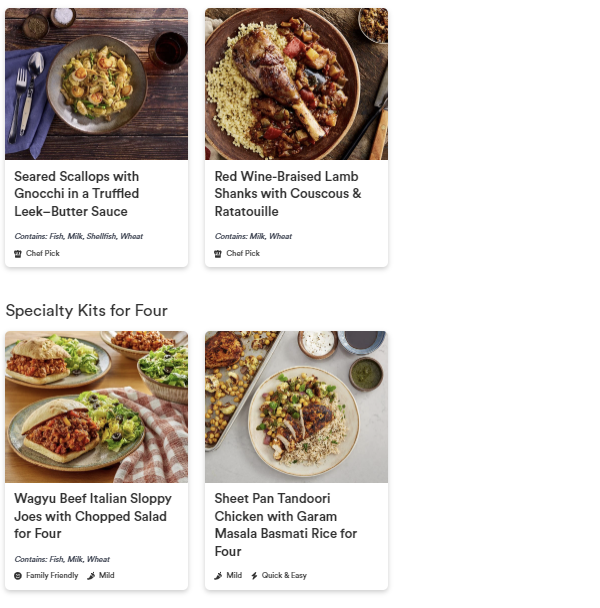The height and width of the screenshot is (608, 600).
Task: Select the tandoori chicken sheet pan photo
Action: coord(296,407)
